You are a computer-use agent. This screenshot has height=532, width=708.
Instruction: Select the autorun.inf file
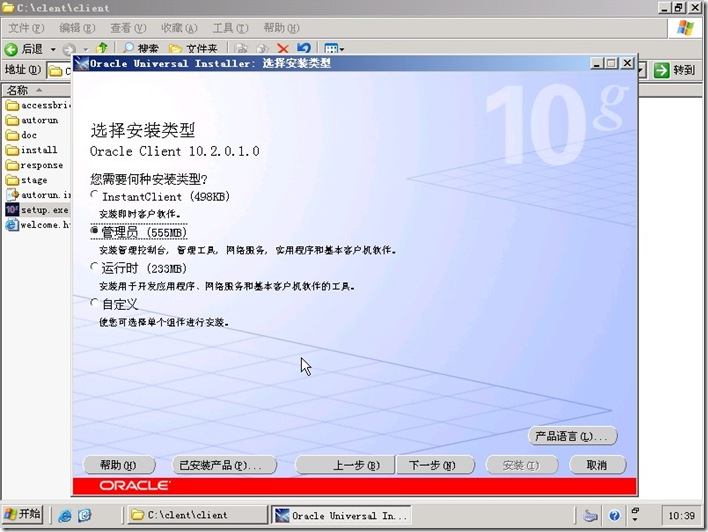click(38, 195)
